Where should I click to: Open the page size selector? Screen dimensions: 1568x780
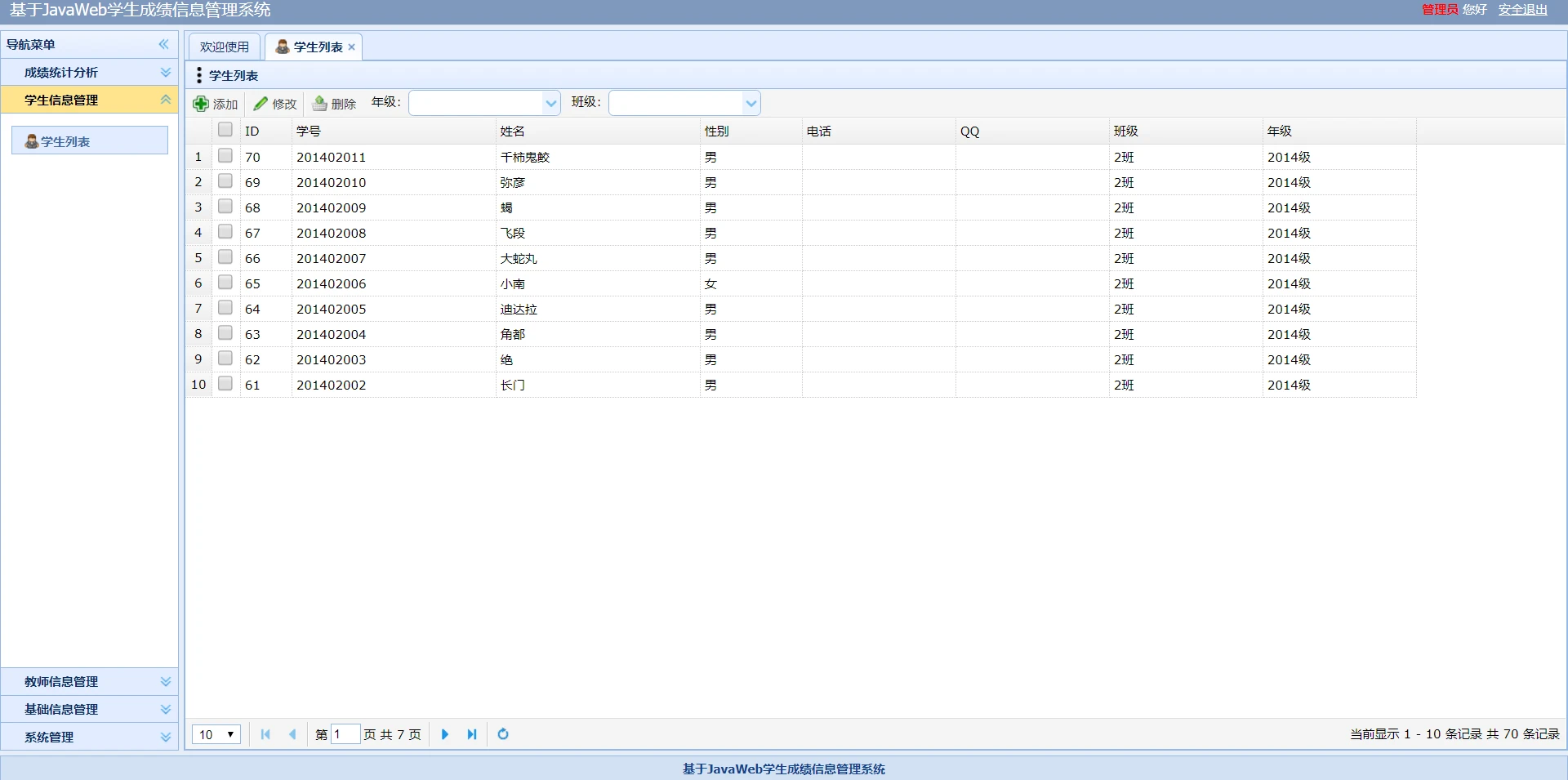[x=216, y=734]
